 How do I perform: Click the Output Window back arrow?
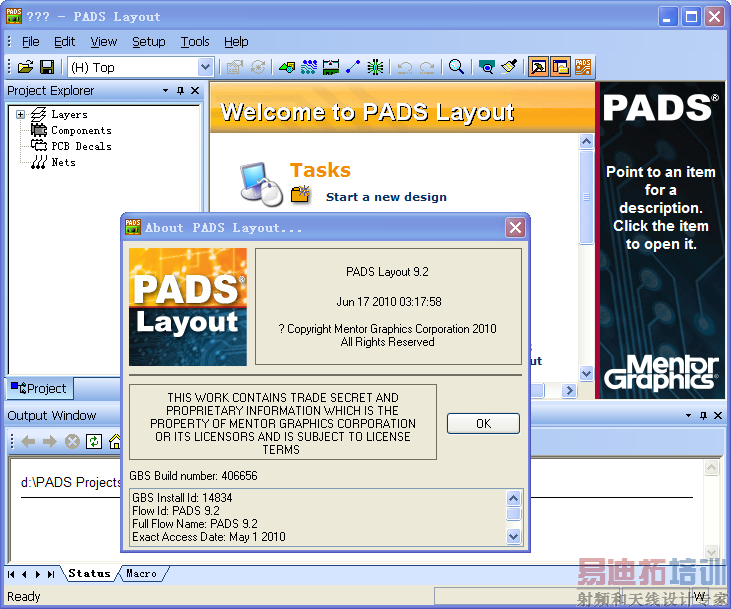(x=28, y=441)
